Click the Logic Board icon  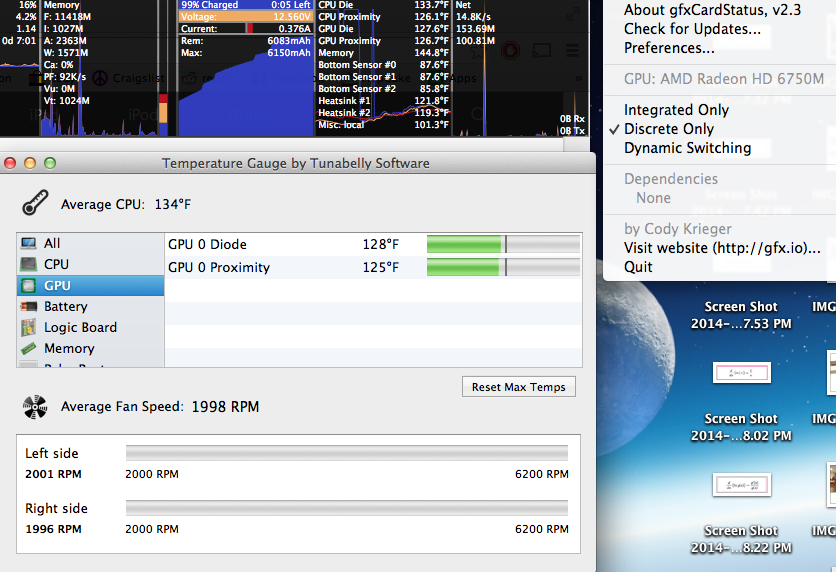[x=29, y=327]
